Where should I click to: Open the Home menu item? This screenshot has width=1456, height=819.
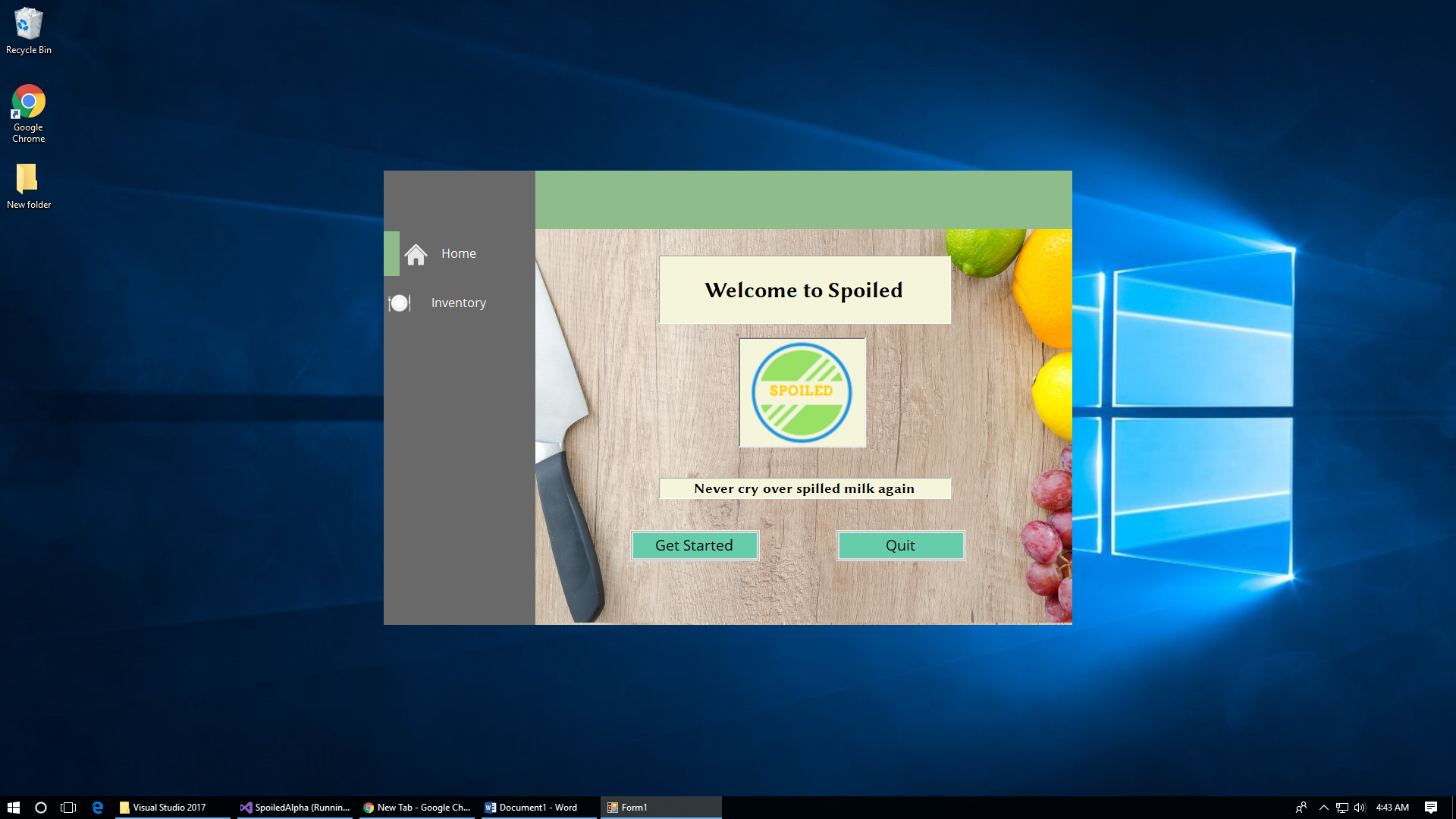[458, 254]
